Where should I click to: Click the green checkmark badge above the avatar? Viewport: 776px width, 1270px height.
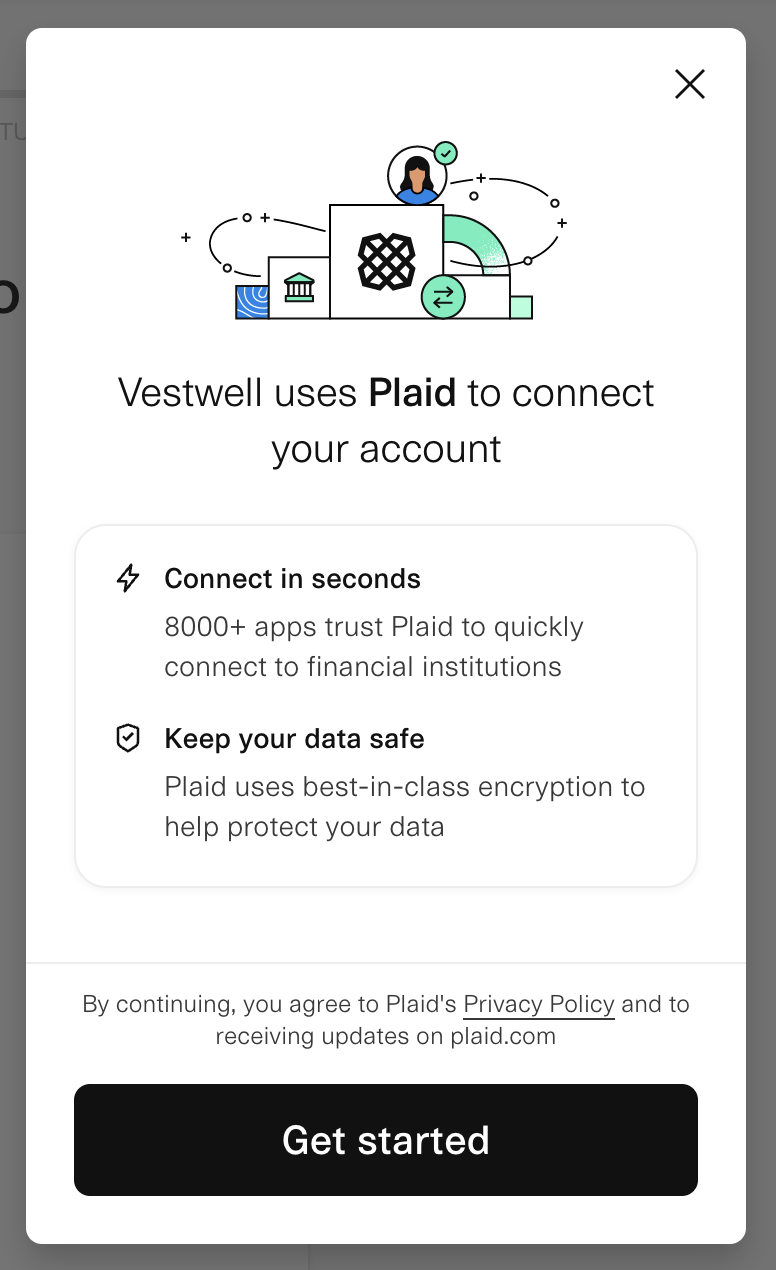click(446, 152)
